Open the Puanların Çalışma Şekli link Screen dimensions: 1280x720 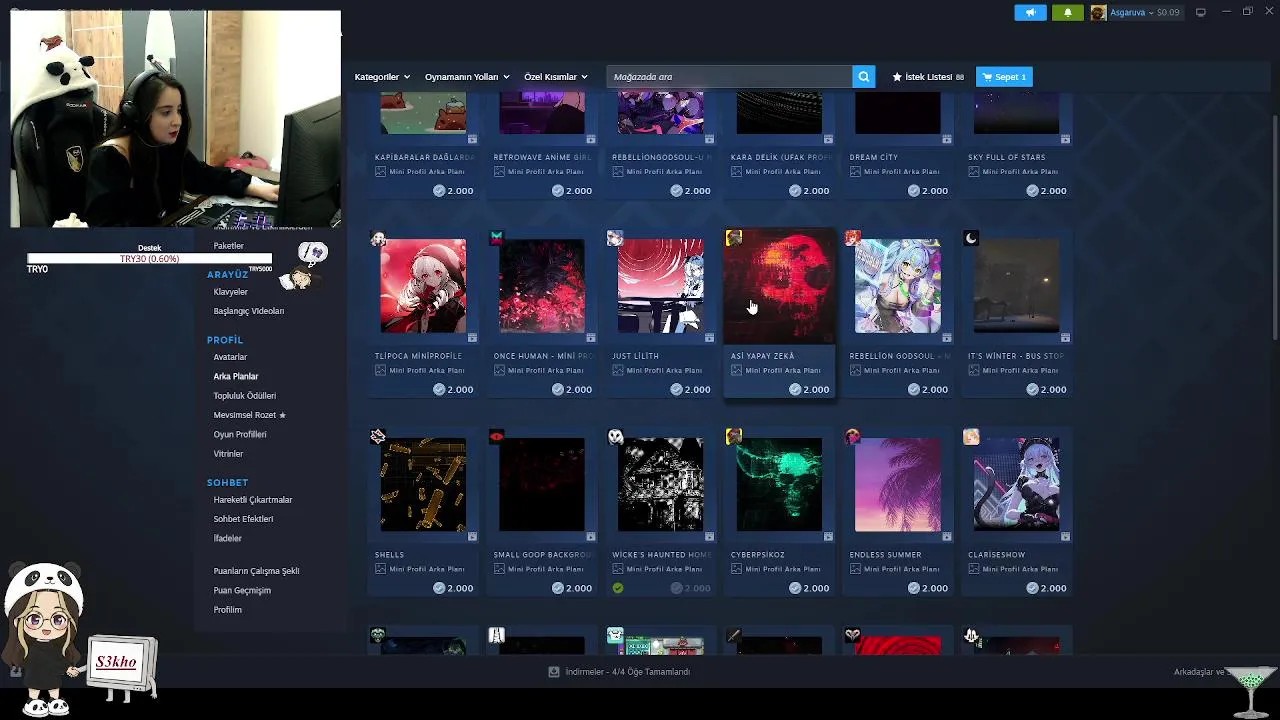[256, 571]
